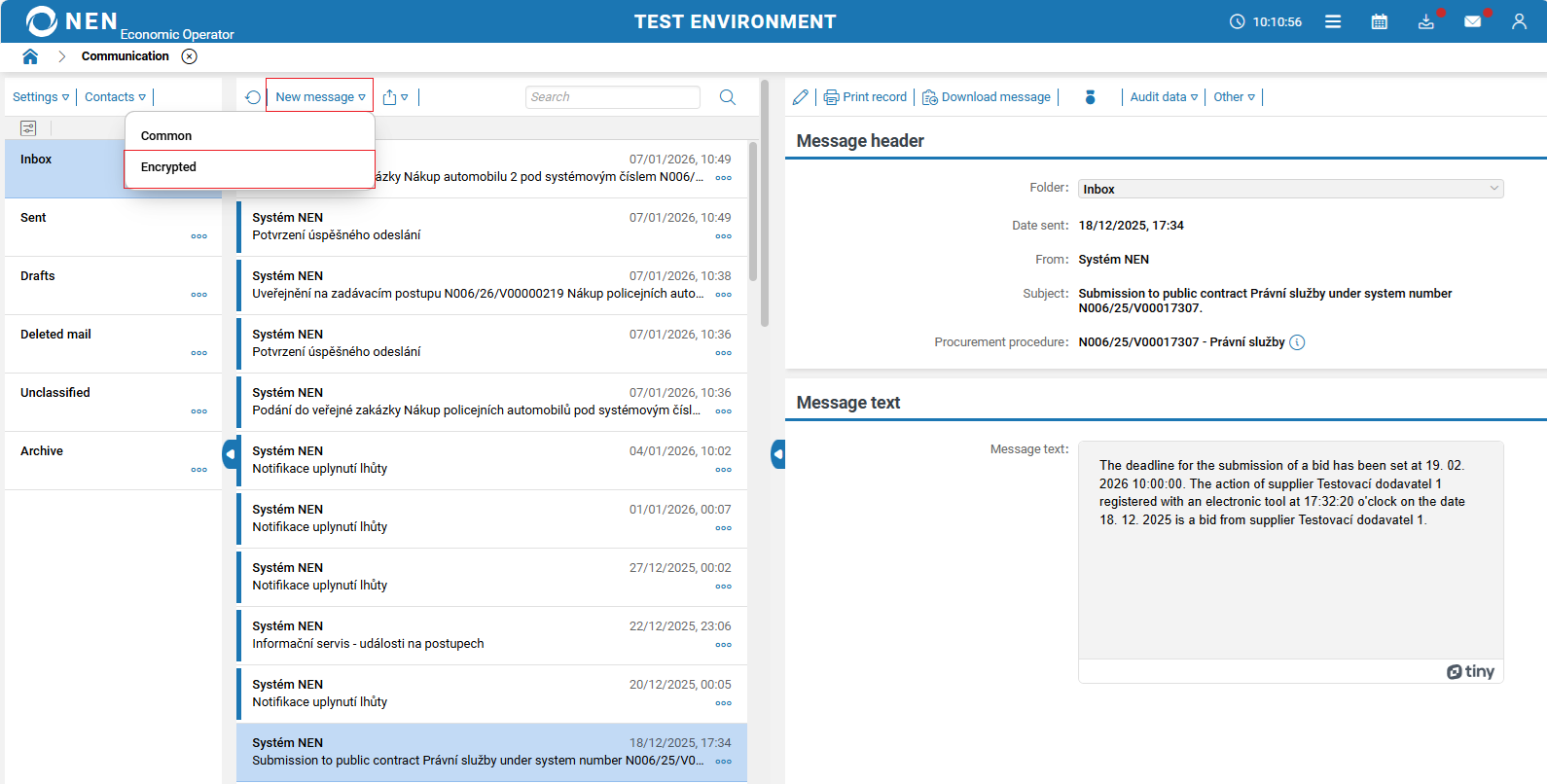Click the blue status marker icon
Viewport: 1547px width, 784px height.
tap(1091, 97)
